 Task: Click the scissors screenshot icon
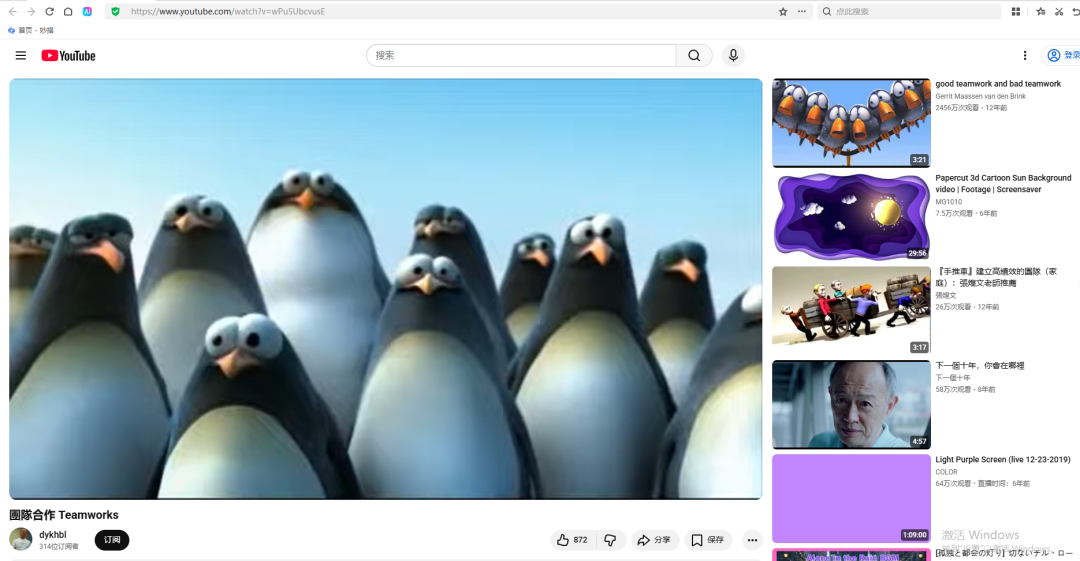click(1059, 12)
